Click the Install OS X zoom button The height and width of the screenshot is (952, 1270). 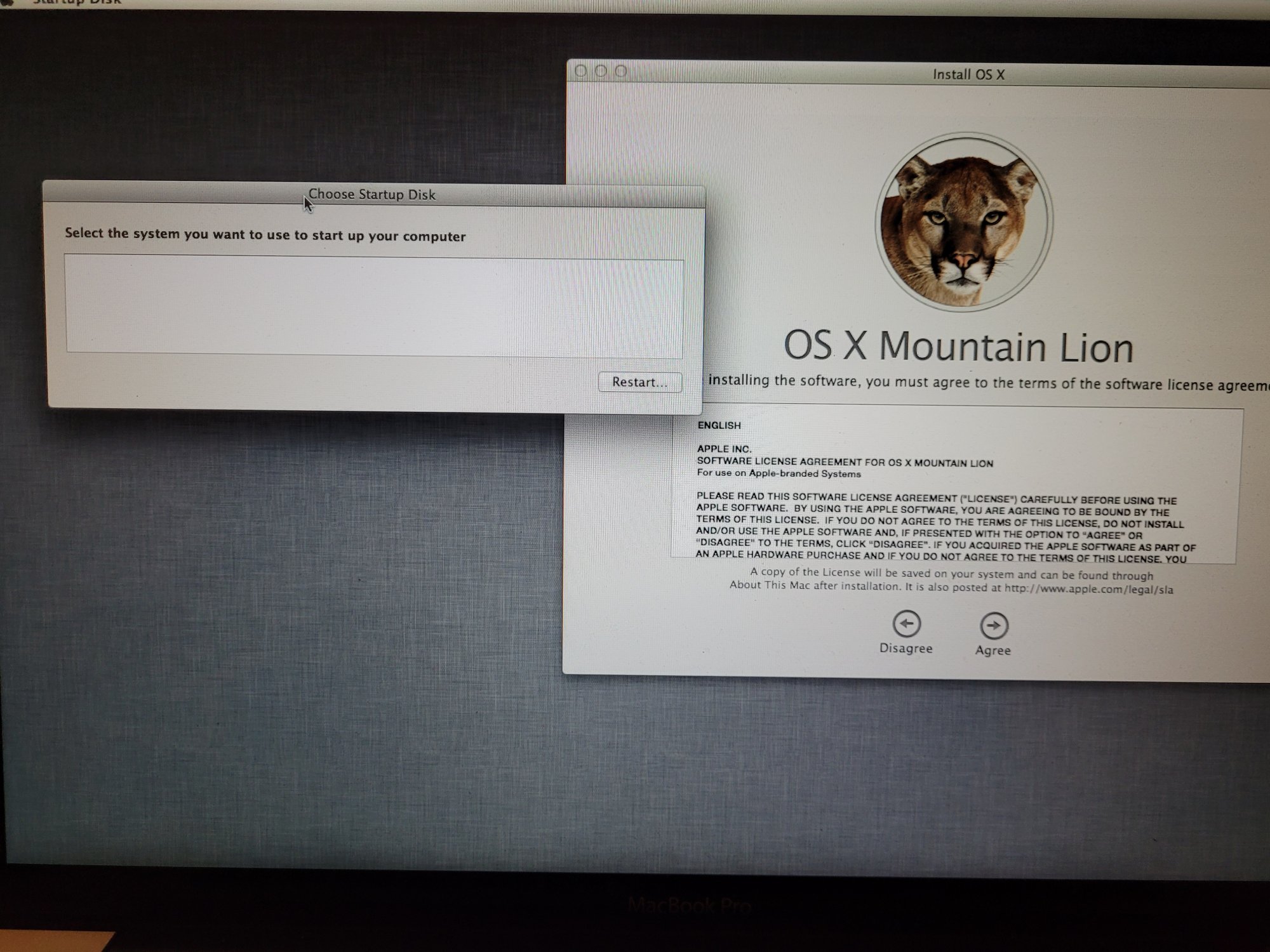click(621, 71)
